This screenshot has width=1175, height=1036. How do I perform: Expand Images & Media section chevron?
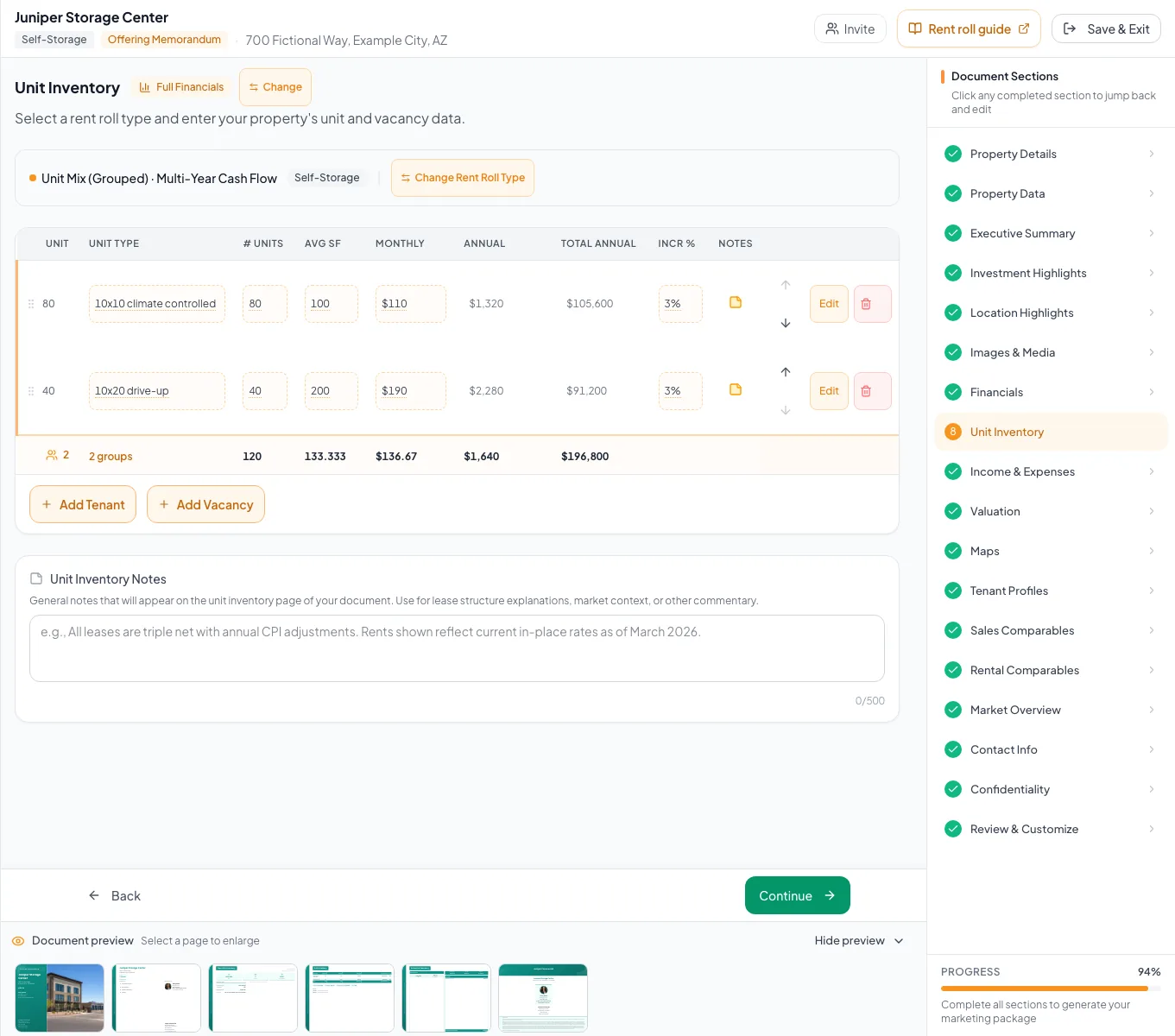(1152, 352)
